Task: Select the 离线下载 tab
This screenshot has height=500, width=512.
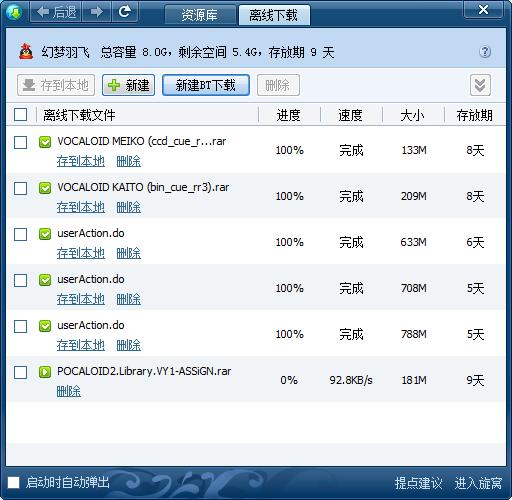Action: (x=274, y=15)
